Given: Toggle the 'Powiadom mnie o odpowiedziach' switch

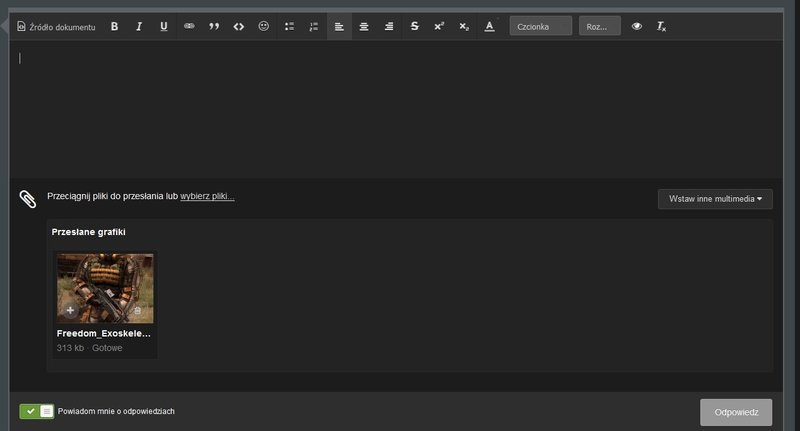Looking at the screenshot, I should (x=37, y=411).
